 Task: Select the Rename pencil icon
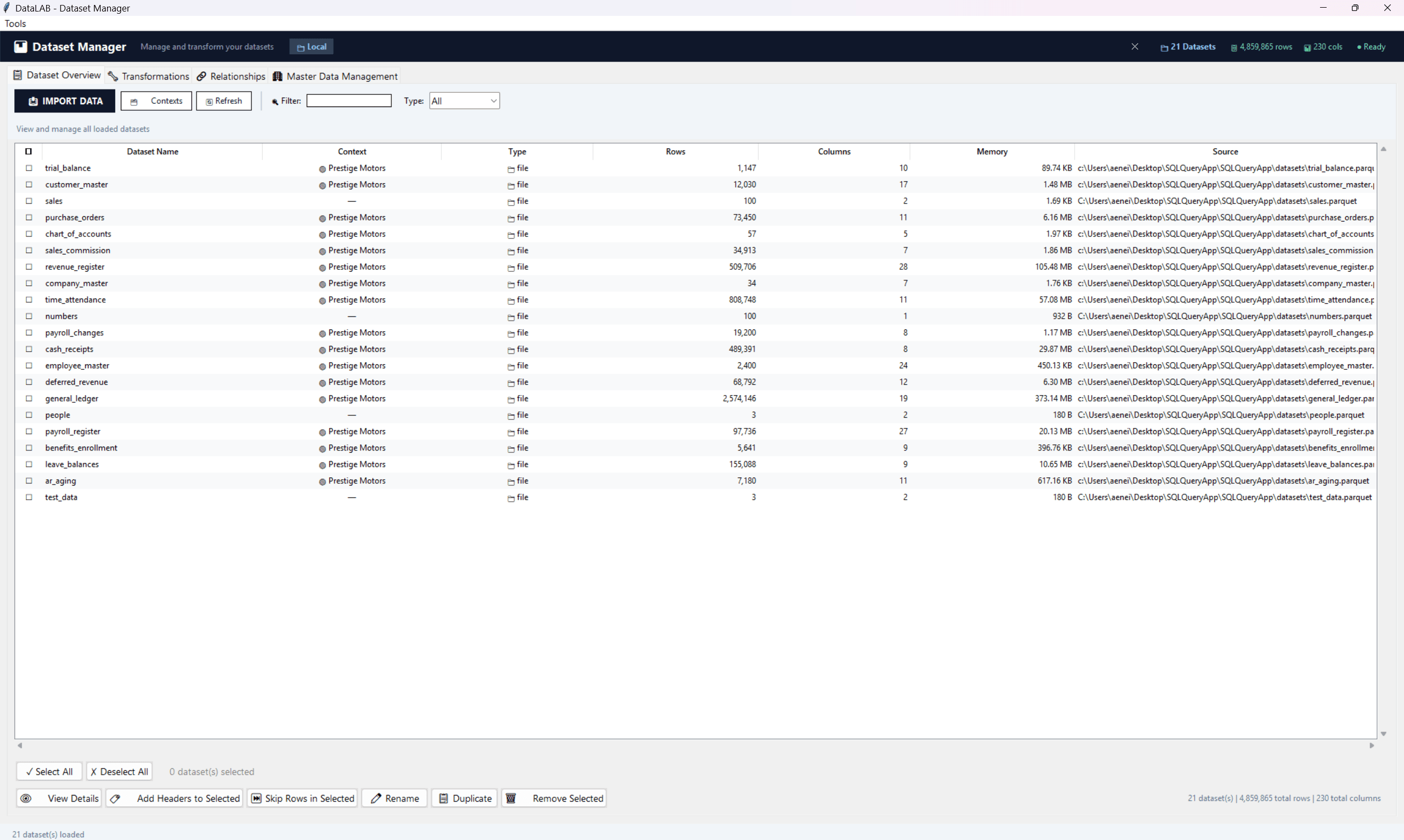coord(377,798)
